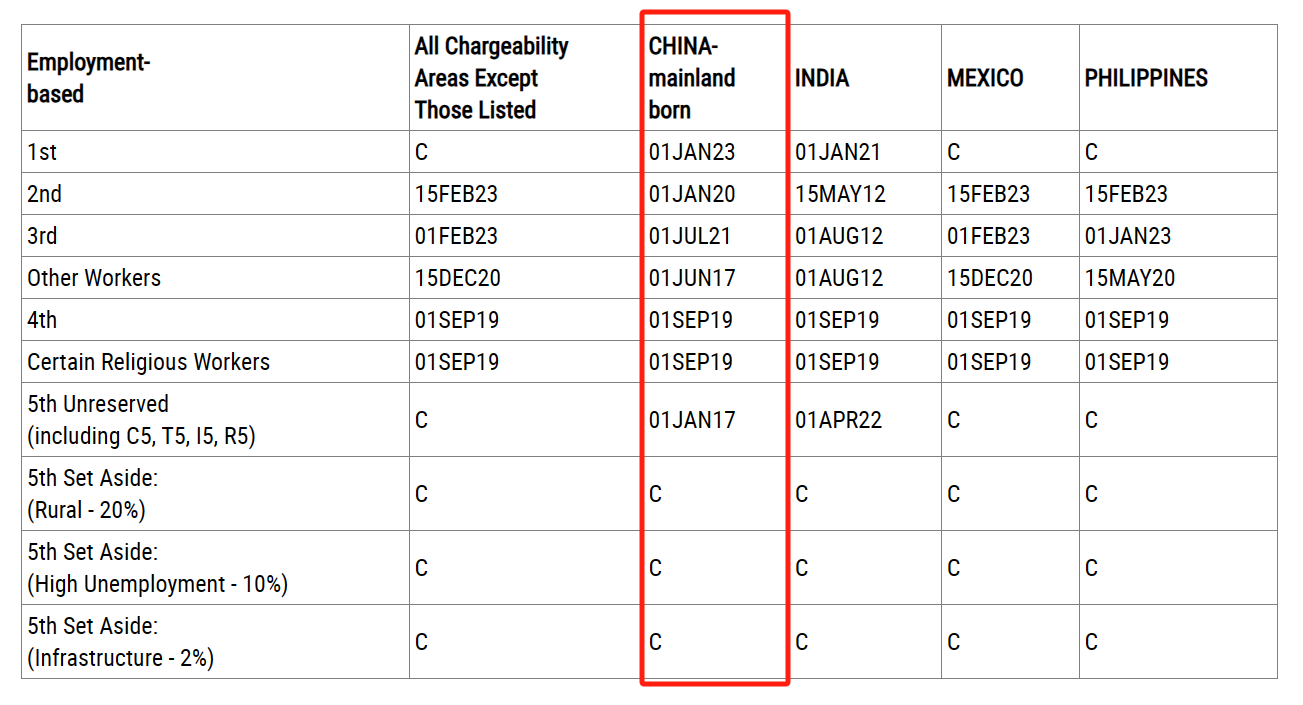The height and width of the screenshot is (705, 1303).
Task: Select the 01JUN17 Other Workers date
Action: pyautogui.click(x=692, y=278)
